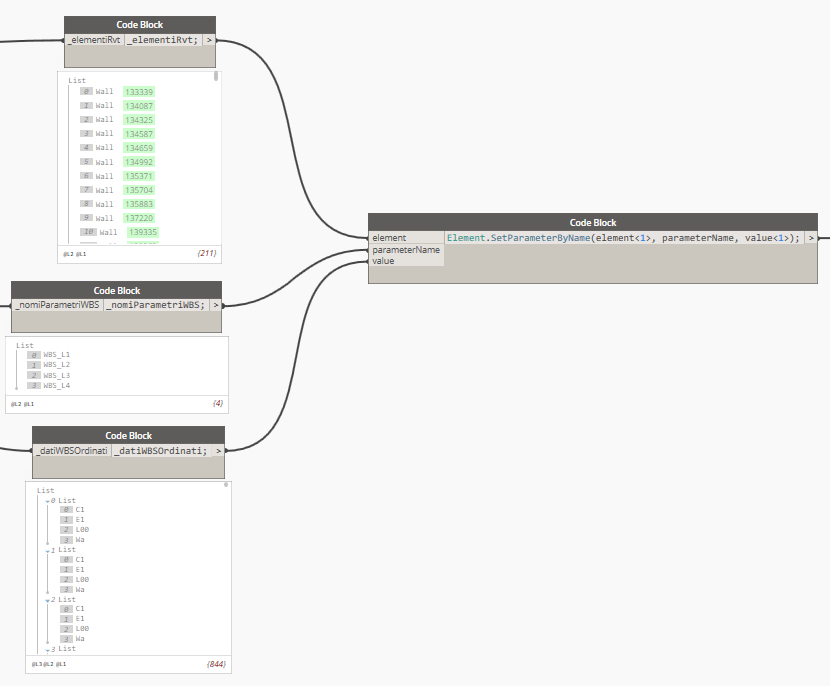Click into SetParameterByName code text
This screenshot has height=686, width=830.
(x=622, y=238)
